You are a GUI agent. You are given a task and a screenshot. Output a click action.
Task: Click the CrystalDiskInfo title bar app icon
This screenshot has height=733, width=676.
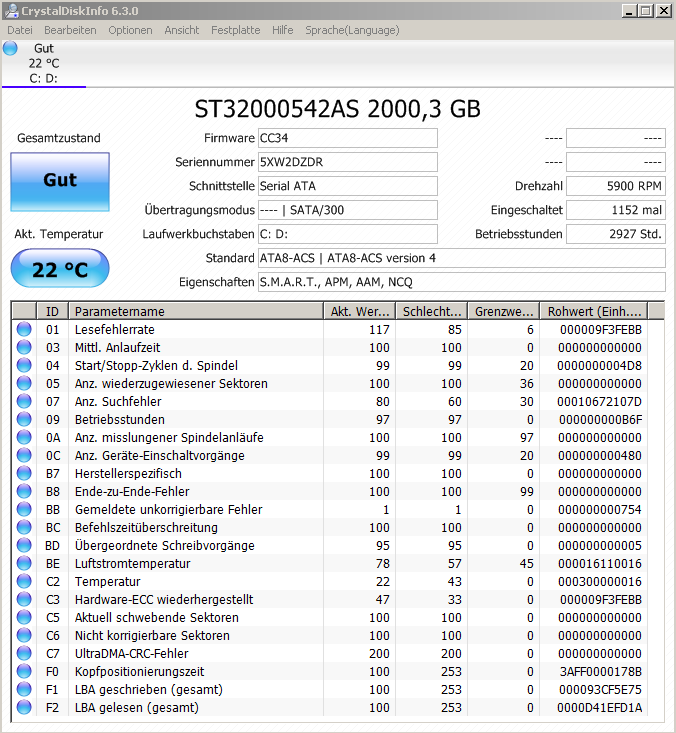11,11
